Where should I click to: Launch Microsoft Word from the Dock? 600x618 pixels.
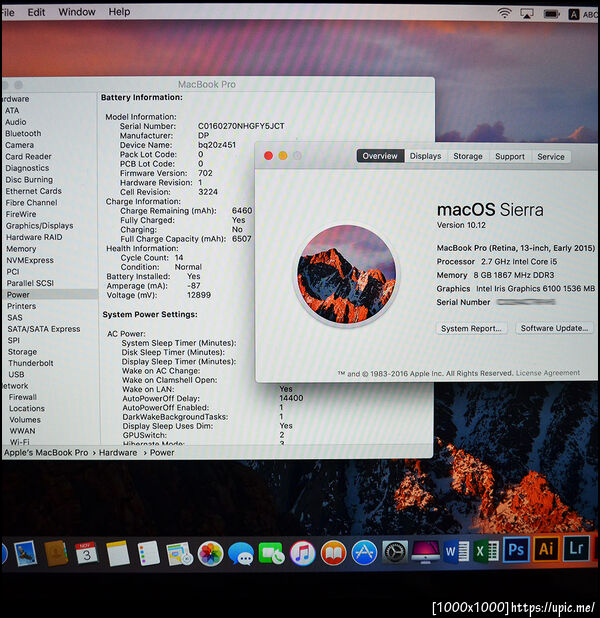[x=456, y=551]
